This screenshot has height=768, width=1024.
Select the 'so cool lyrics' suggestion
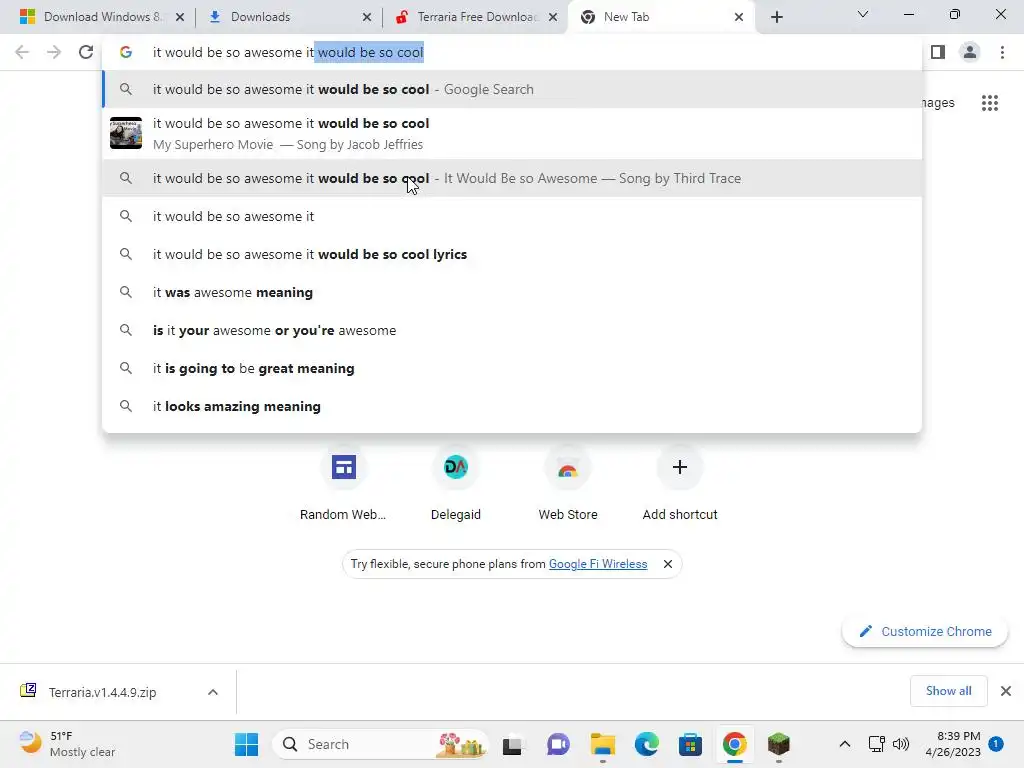[512, 254]
